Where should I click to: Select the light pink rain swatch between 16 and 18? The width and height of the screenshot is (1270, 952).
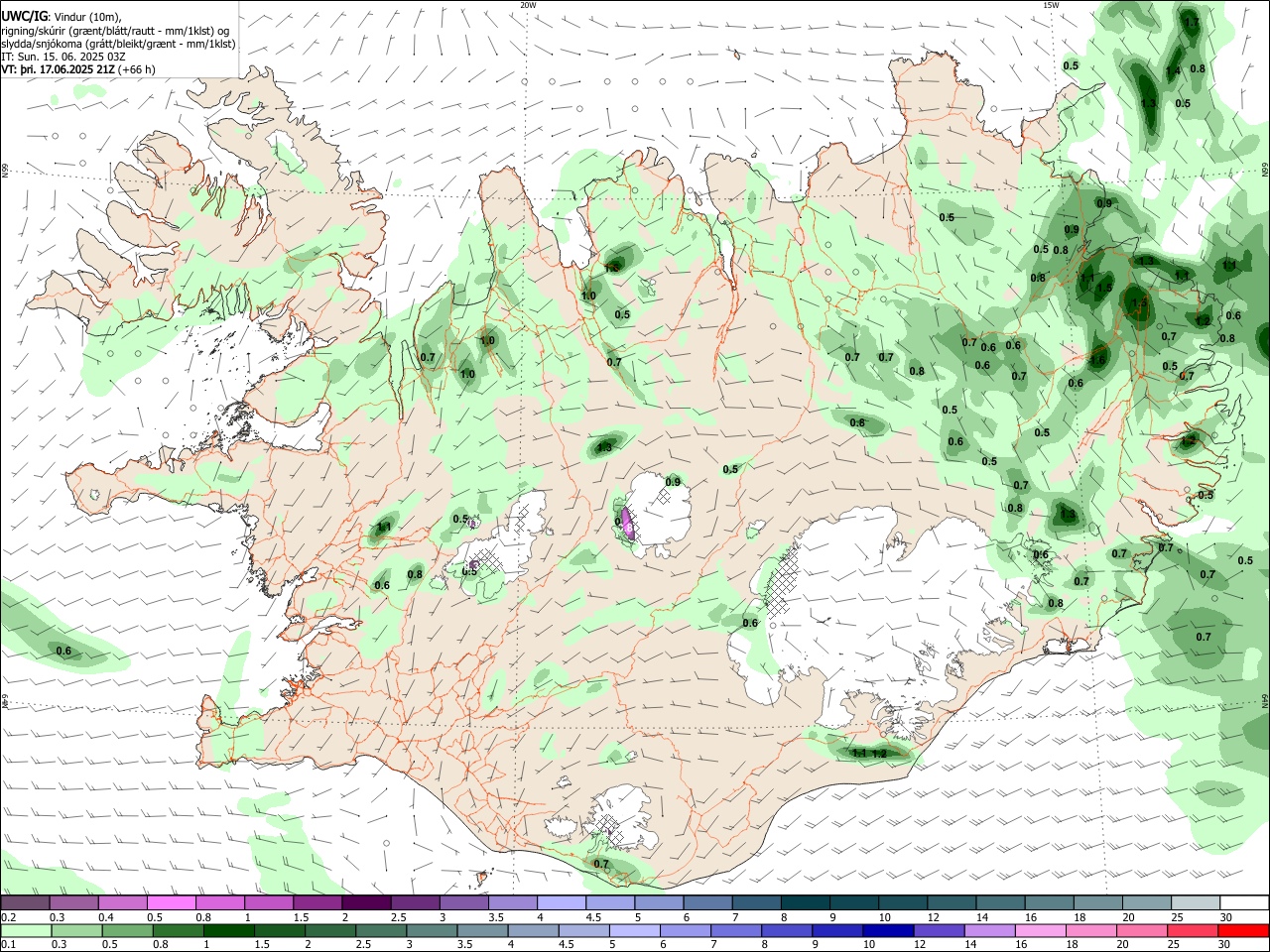pyautogui.click(x=1042, y=930)
